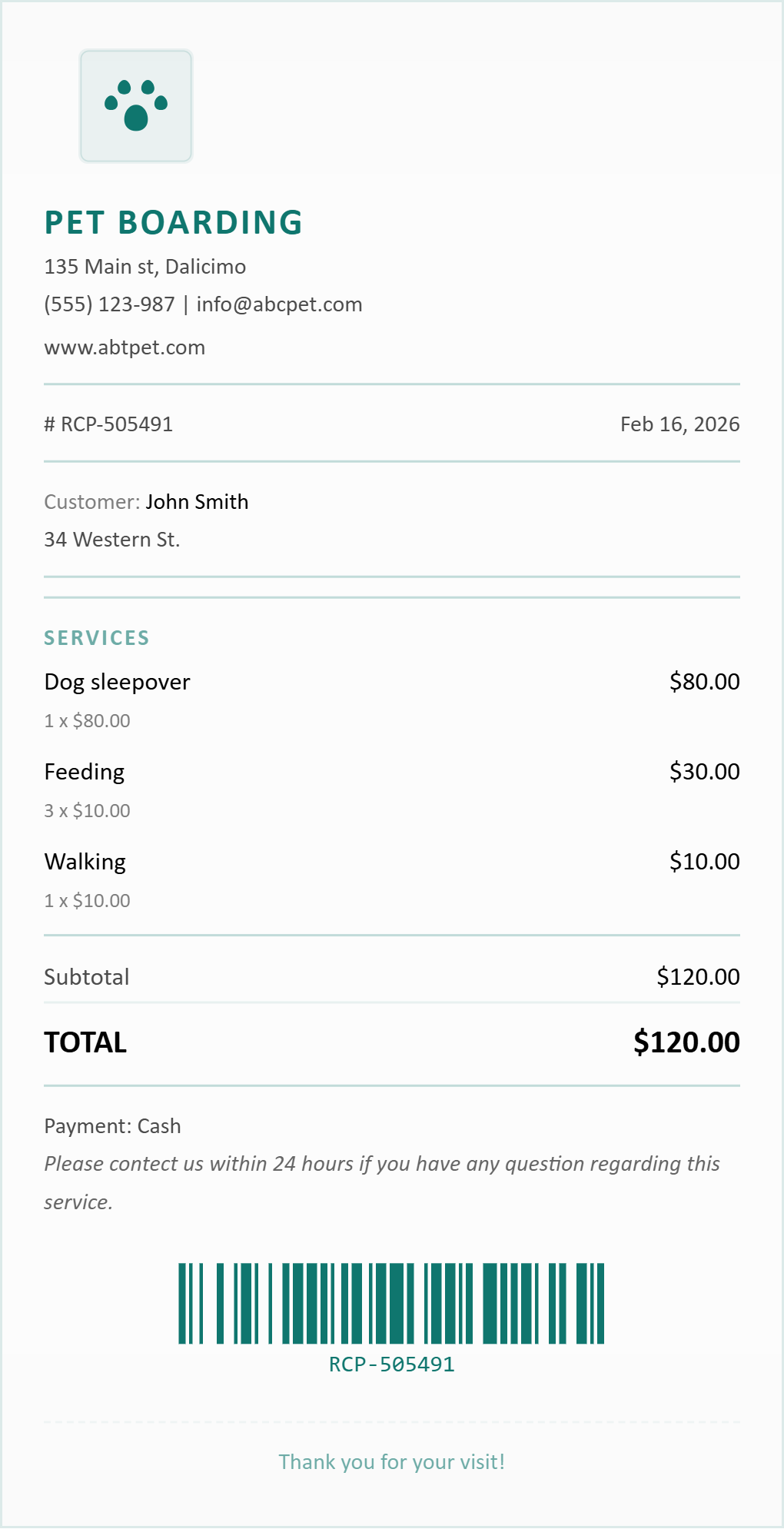Click the 34 Western St. address

click(111, 540)
